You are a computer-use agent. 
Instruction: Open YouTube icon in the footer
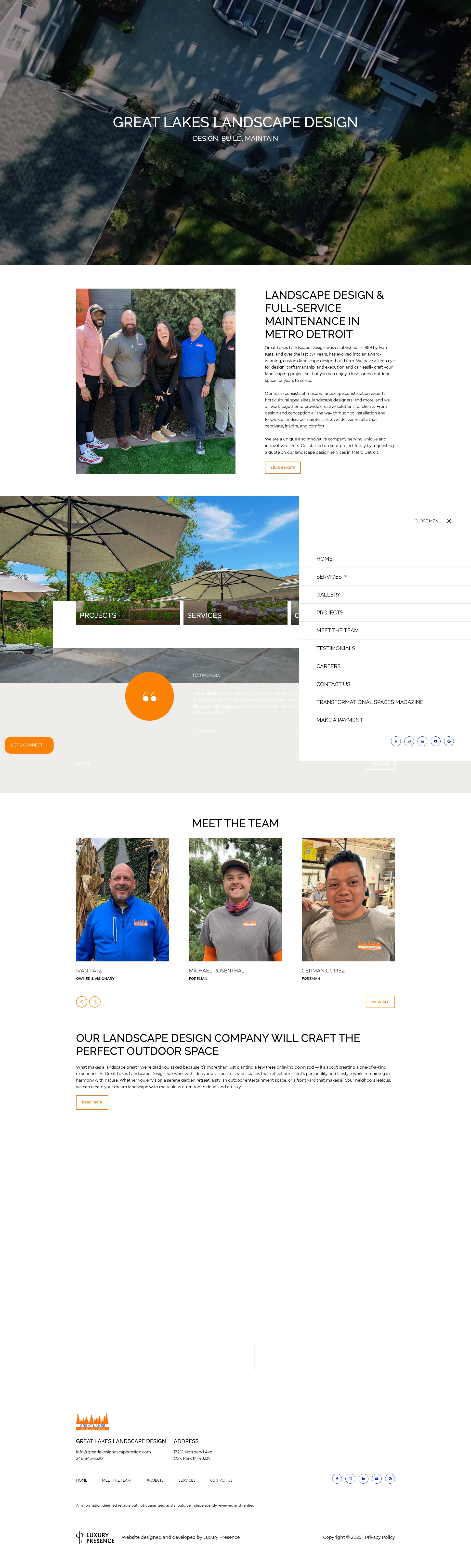coord(377,1478)
